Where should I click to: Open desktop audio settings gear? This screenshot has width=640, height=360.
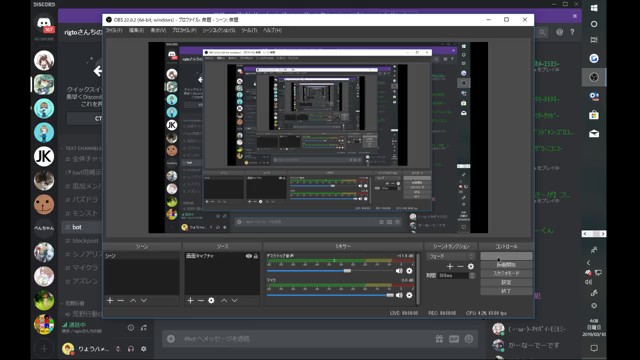pos(409,271)
